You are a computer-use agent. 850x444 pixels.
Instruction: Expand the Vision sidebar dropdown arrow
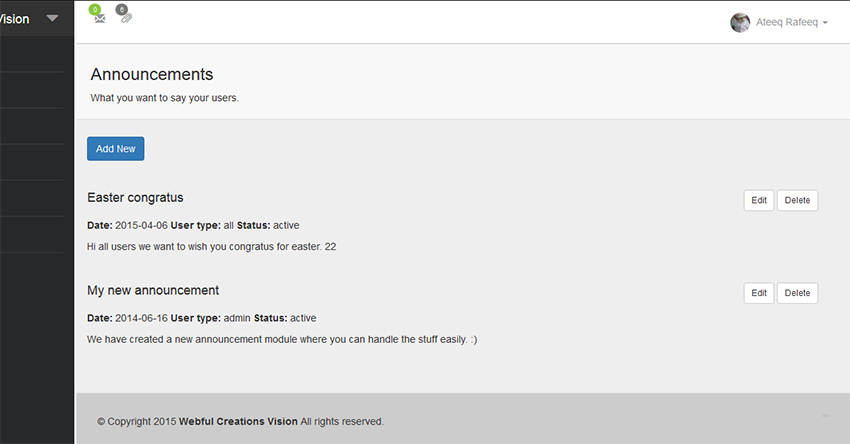point(52,19)
